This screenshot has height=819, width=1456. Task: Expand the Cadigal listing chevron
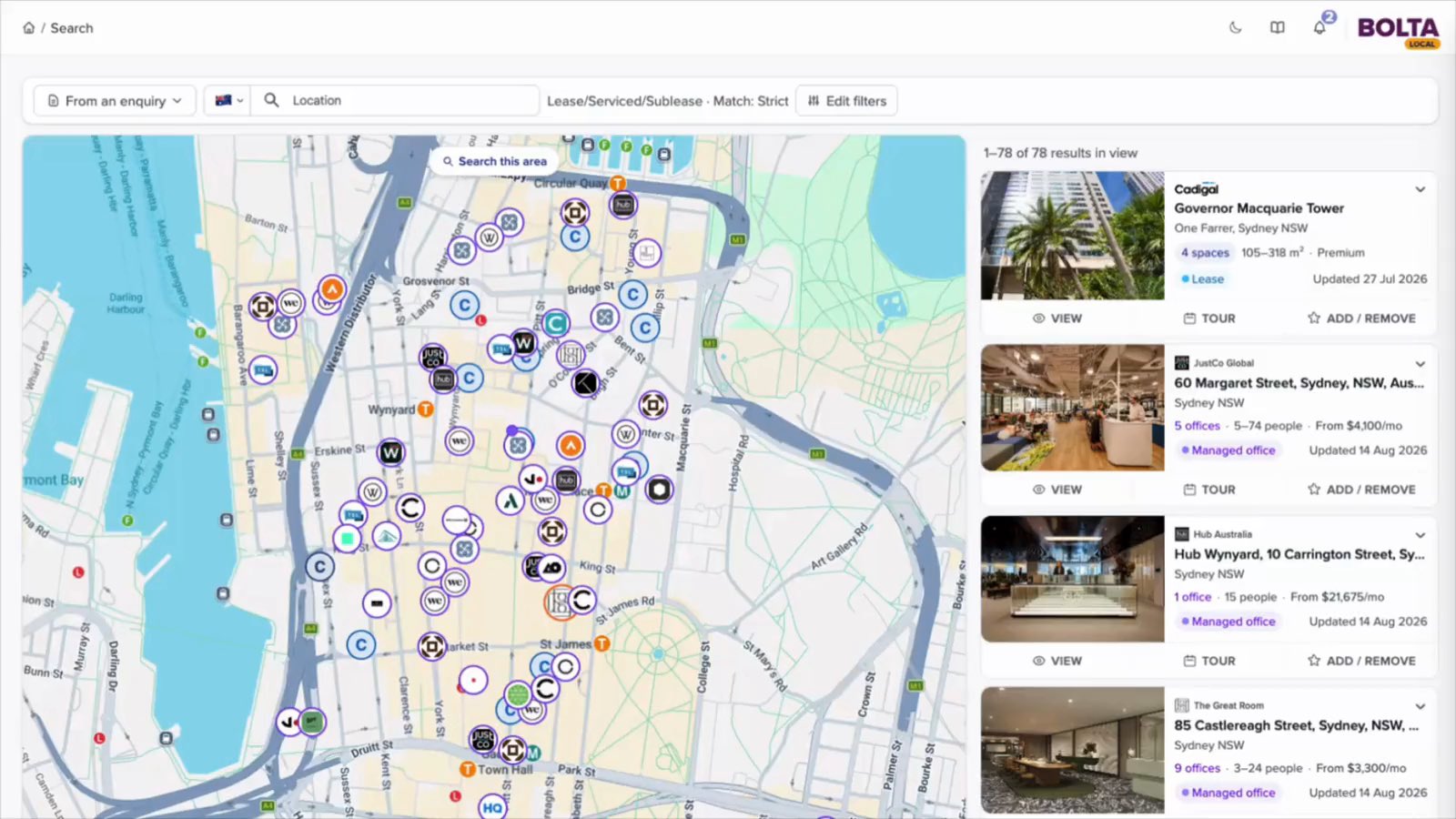pos(1420,189)
